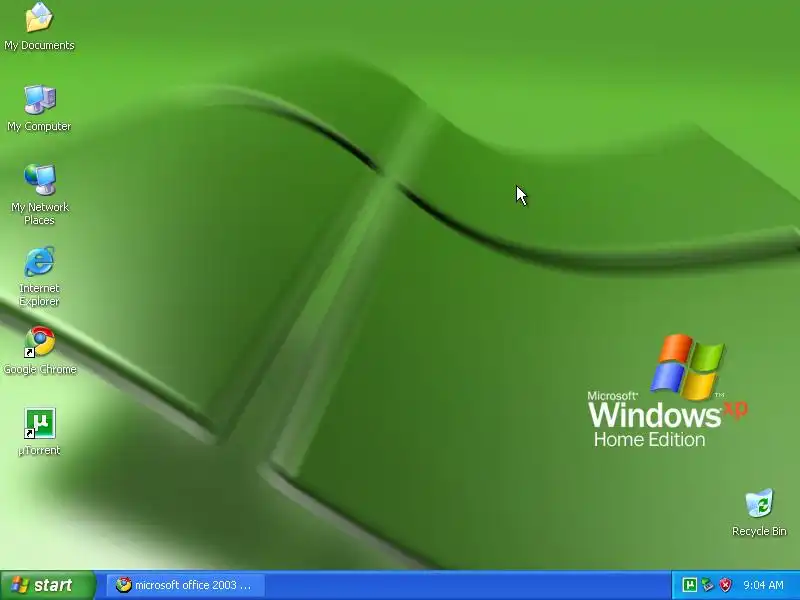Click the red security shield tray icon
Image resolution: width=800 pixels, height=600 pixels.
point(725,585)
